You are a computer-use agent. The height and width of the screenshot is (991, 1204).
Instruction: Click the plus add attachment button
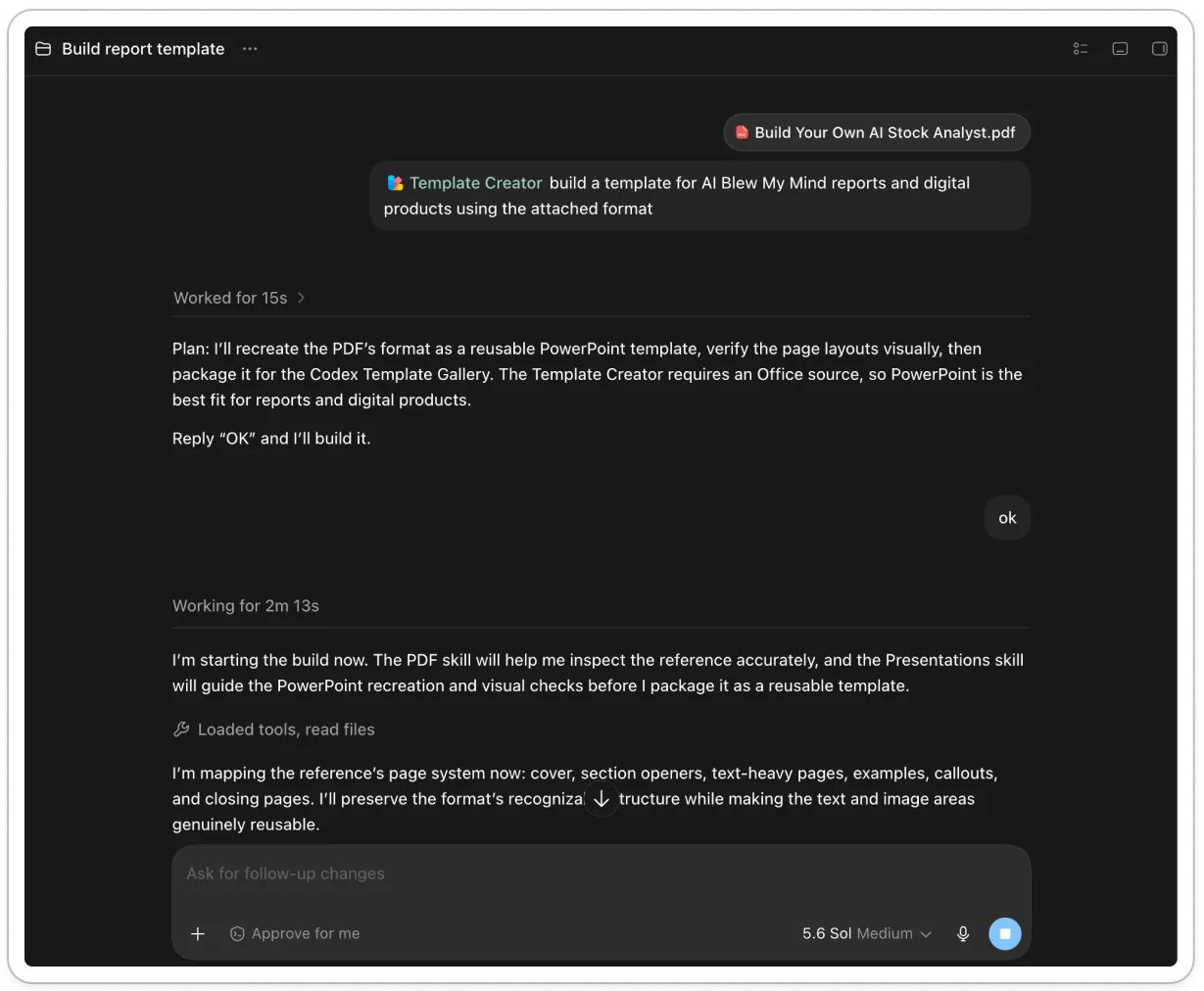(x=198, y=934)
